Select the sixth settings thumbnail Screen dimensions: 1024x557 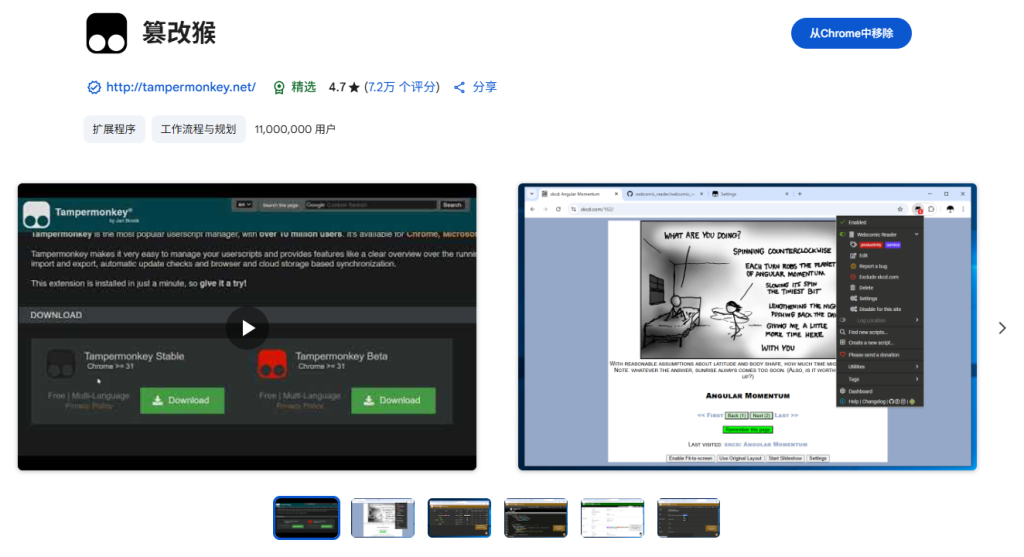pos(688,518)
